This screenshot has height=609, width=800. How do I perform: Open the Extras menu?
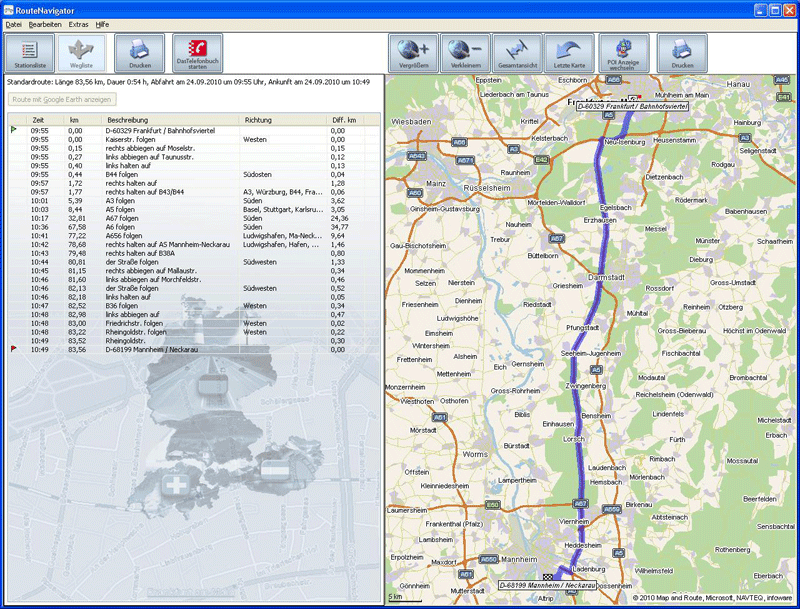tap(79, 24)
